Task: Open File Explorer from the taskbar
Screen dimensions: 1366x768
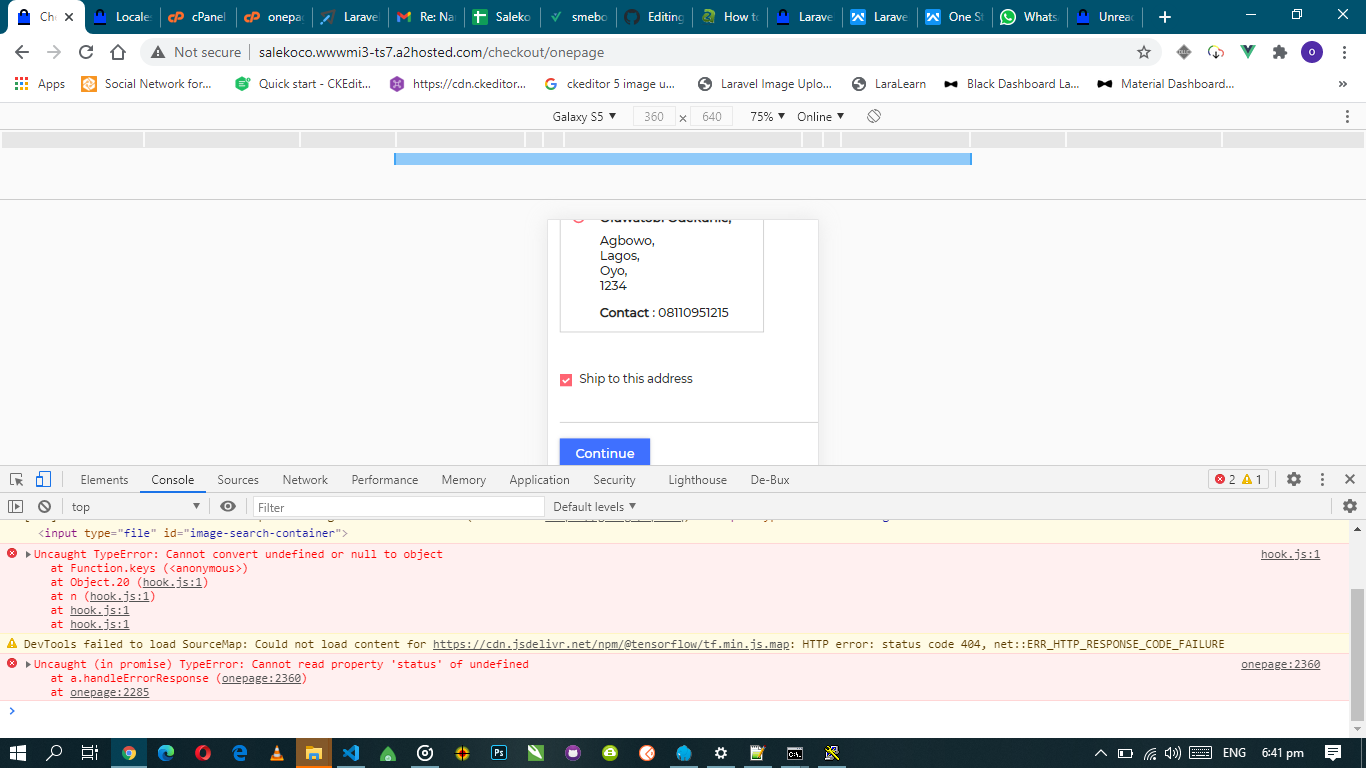Action: coord(313,753)
